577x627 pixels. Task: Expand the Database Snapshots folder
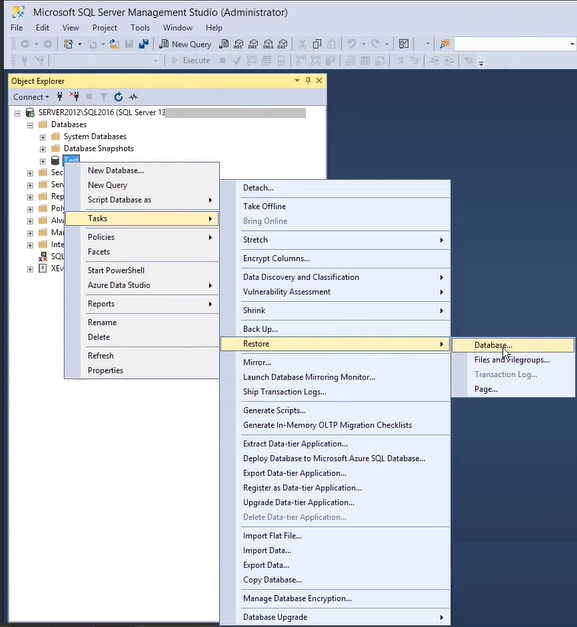point(43,149)
